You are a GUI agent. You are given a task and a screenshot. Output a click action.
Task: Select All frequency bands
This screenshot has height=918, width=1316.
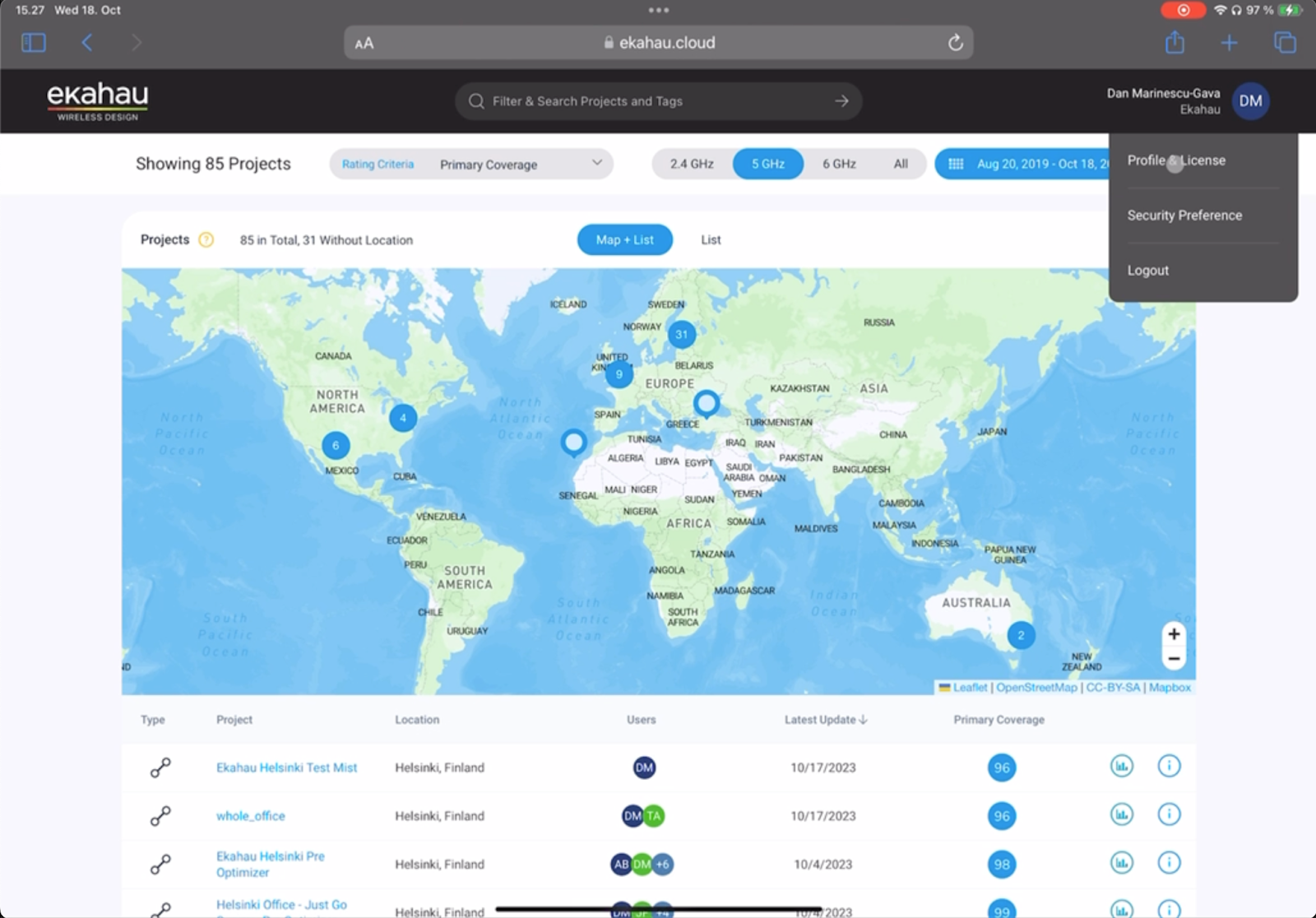(901, 165)
